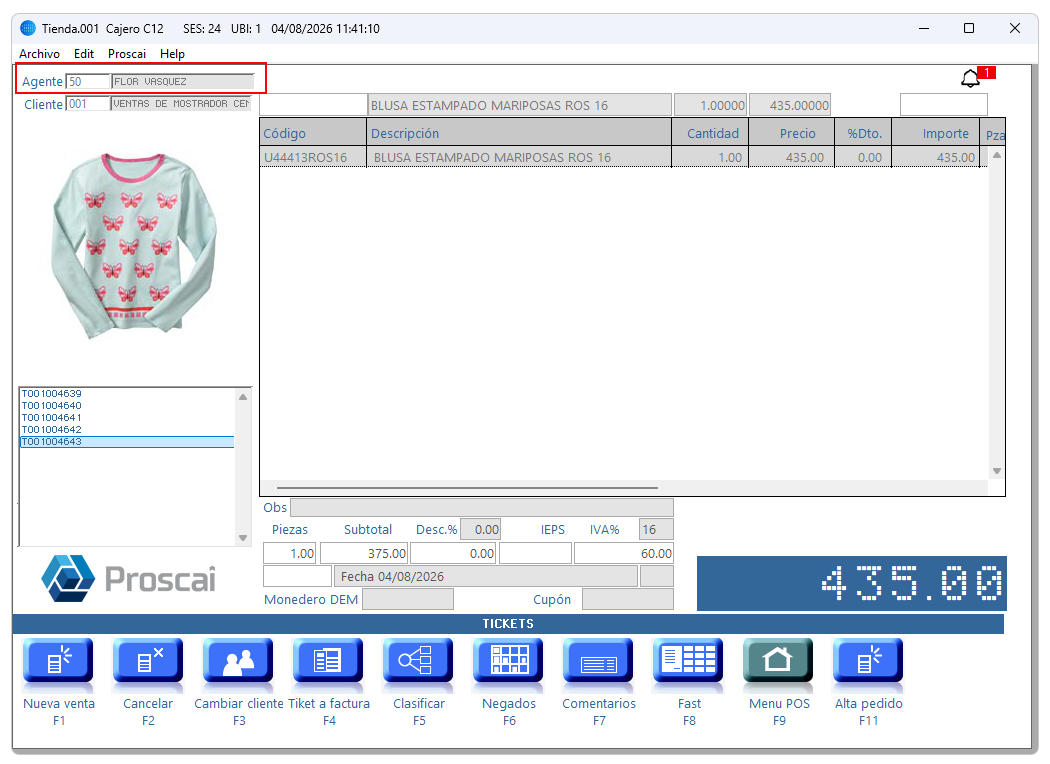Open the Clasificar F5 icon
The height and width of the screenshot is (764, 1050).
418,660
